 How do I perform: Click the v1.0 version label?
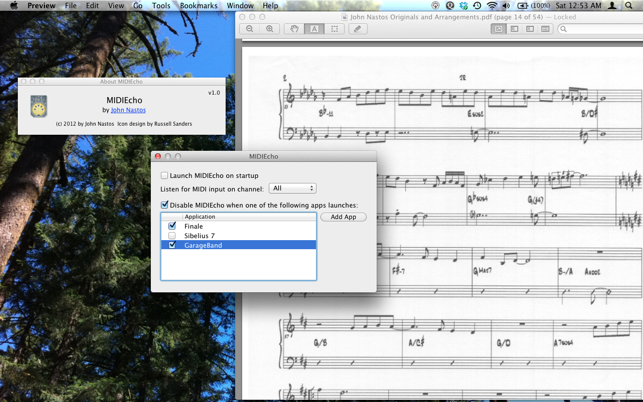coord(214,93)
